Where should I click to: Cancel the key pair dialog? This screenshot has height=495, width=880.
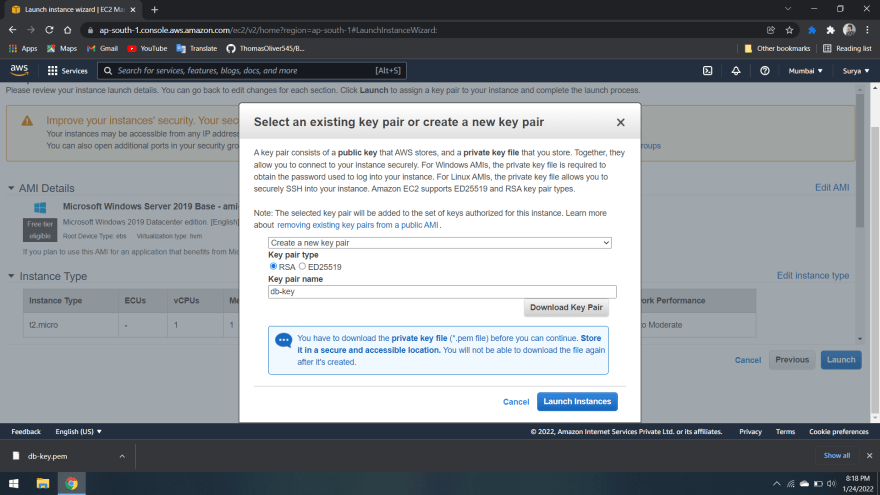(x=516, y=402)
